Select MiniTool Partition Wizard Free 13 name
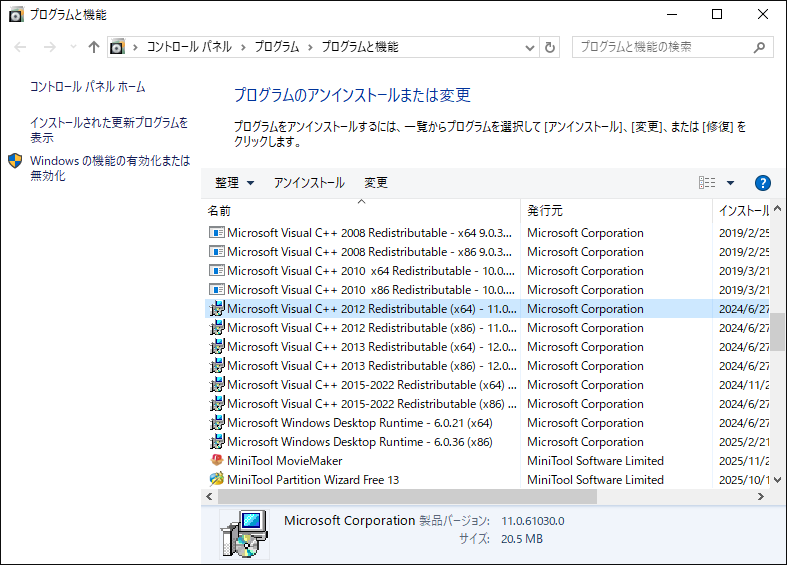Viewport: 787px width, 565px height. [313, 480]
